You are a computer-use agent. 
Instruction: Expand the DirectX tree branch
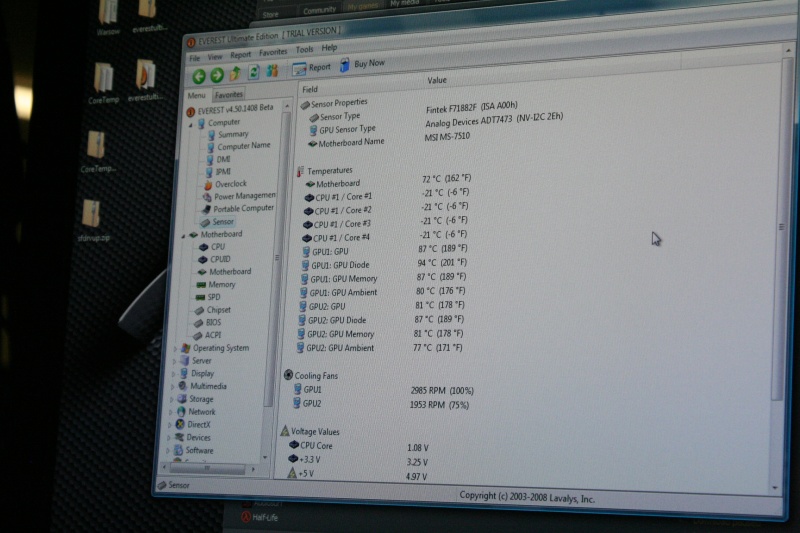point(169,426)
